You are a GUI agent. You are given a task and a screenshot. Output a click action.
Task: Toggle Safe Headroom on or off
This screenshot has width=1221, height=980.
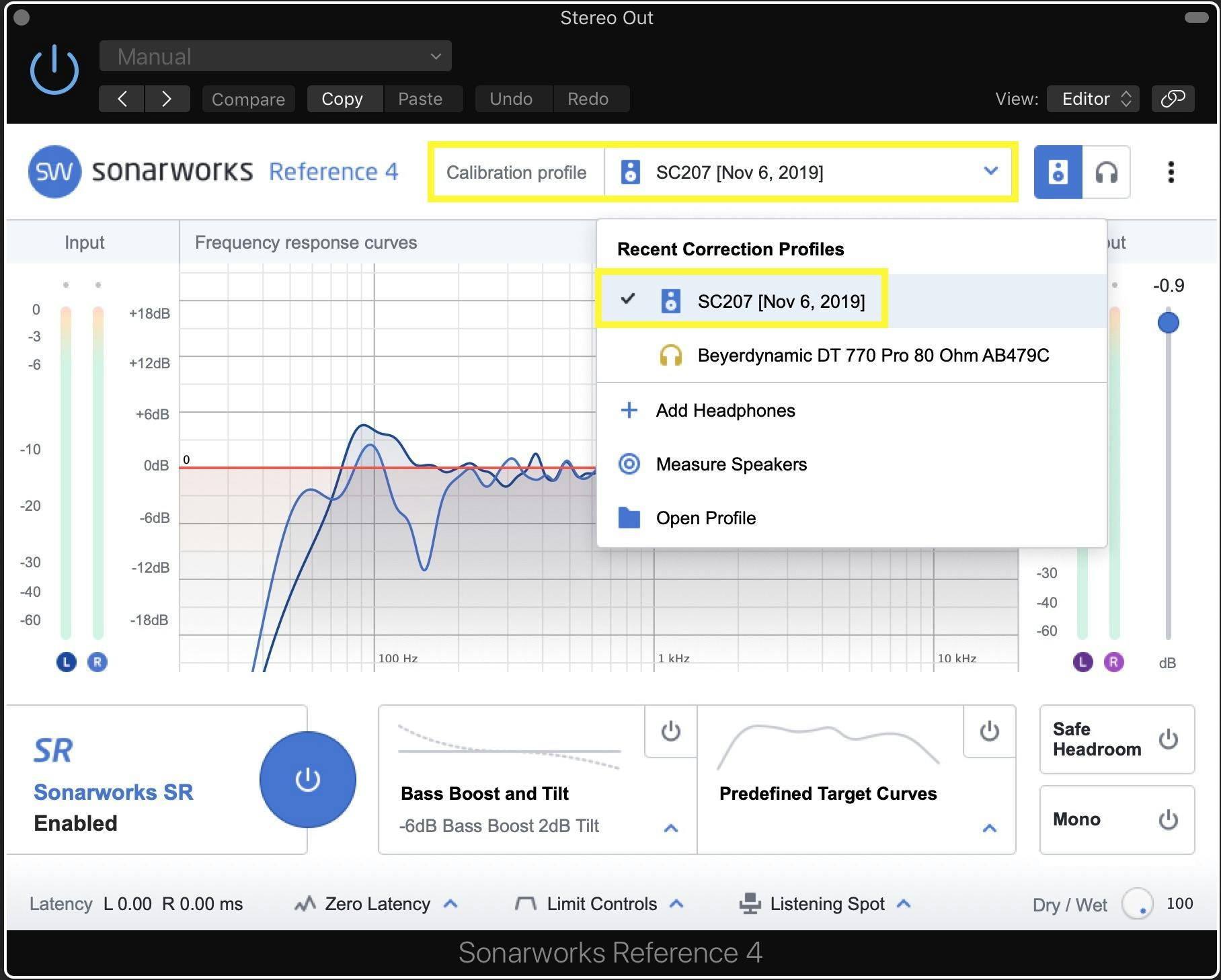(1168, 739)
